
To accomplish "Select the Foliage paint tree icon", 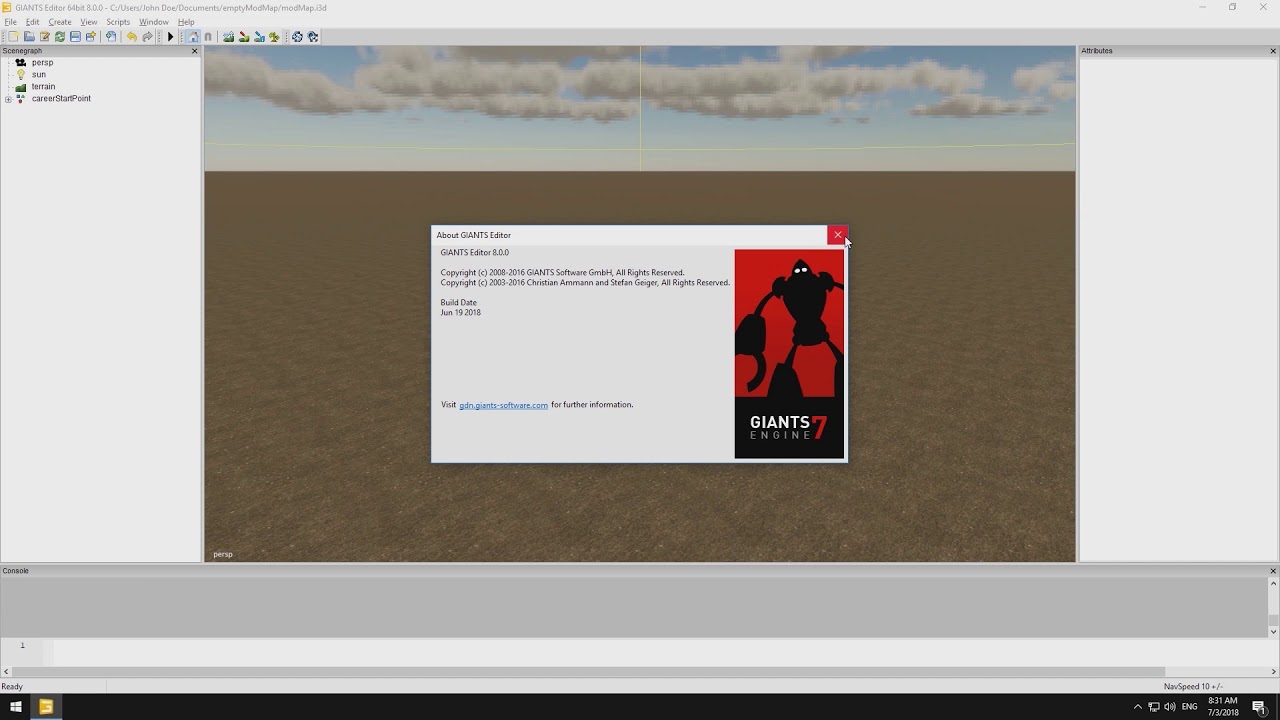I will coord(274,37).
